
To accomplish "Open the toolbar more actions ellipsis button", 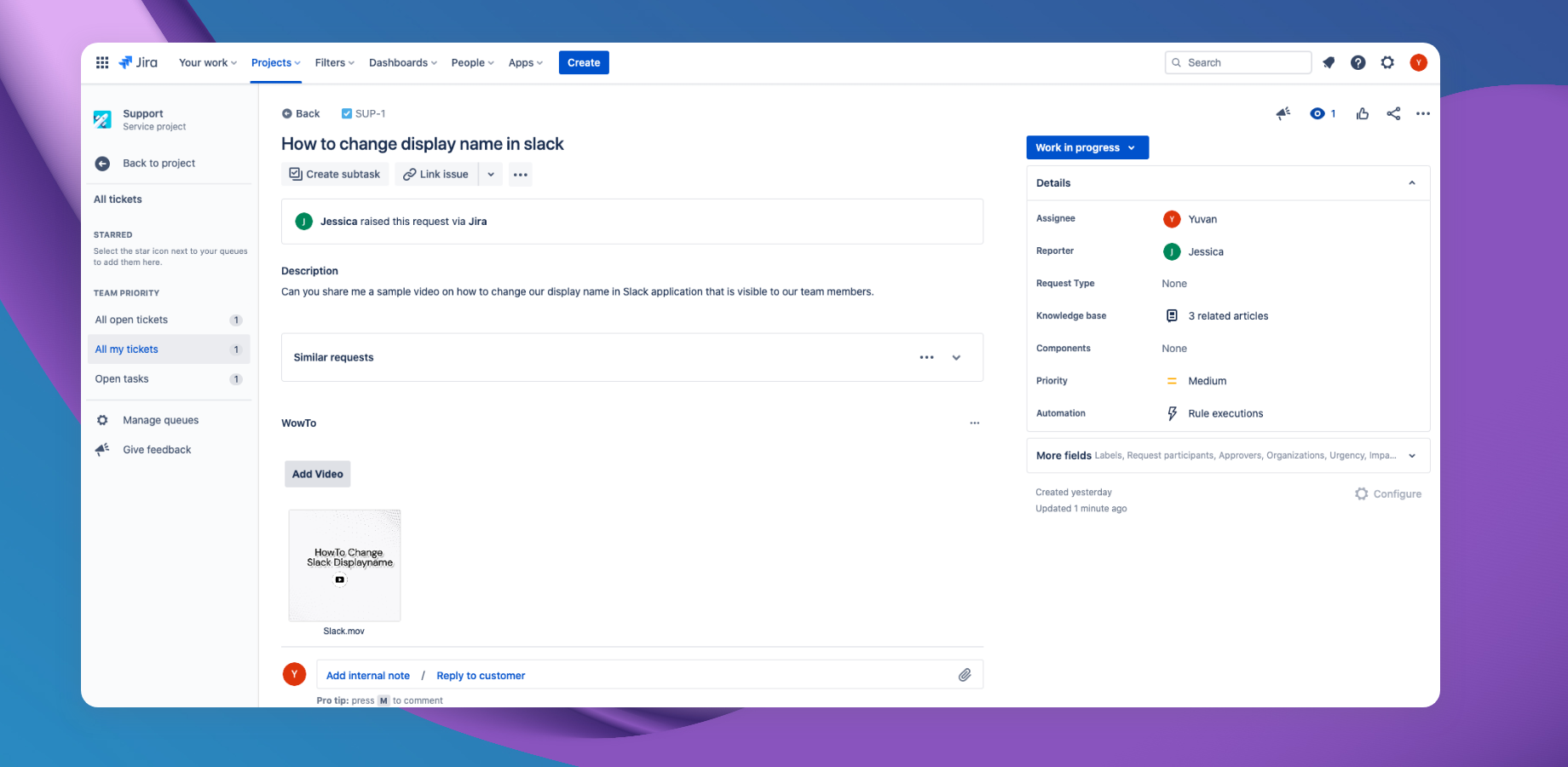I will point(521,174).
